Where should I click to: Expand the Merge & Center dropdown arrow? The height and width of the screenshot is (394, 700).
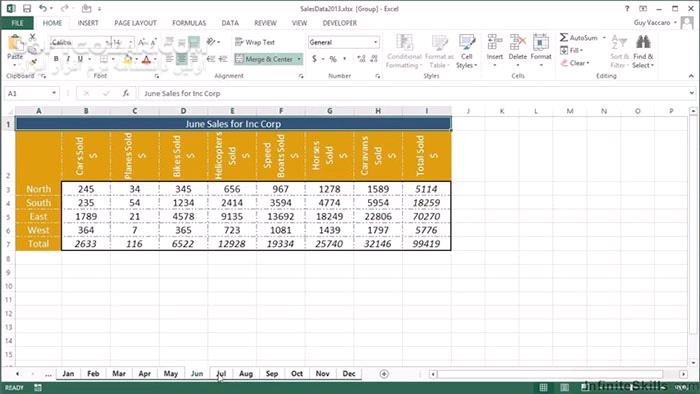pos(299,59)
